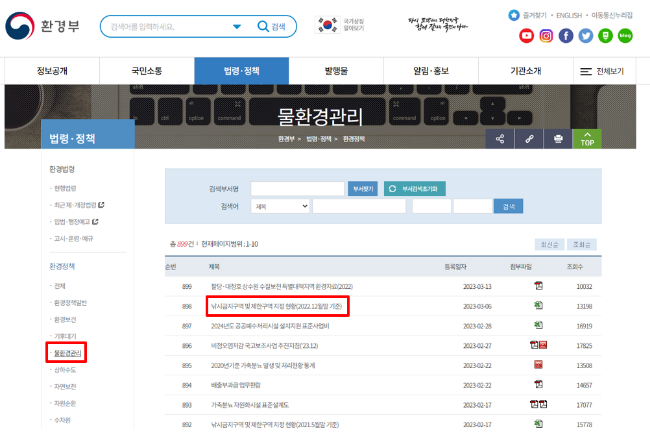Download the Excel attachment of post 898
650x444 pixels.
[x=538, y=306]
